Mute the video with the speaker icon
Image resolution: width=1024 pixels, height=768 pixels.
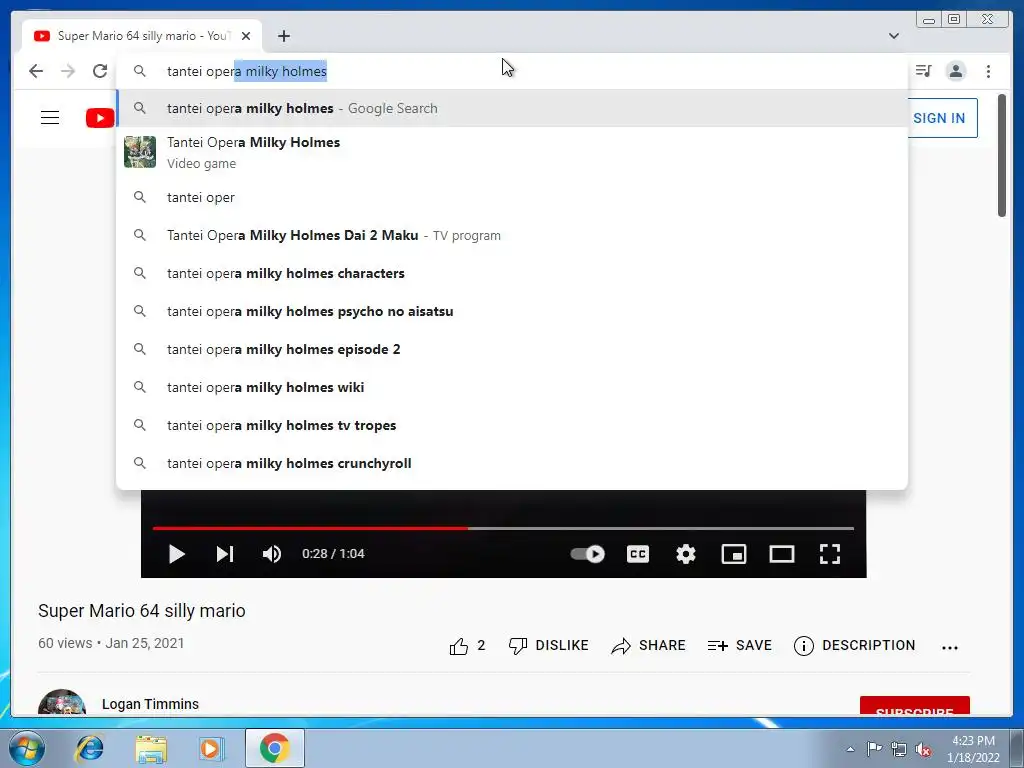[x=272, y=554]
